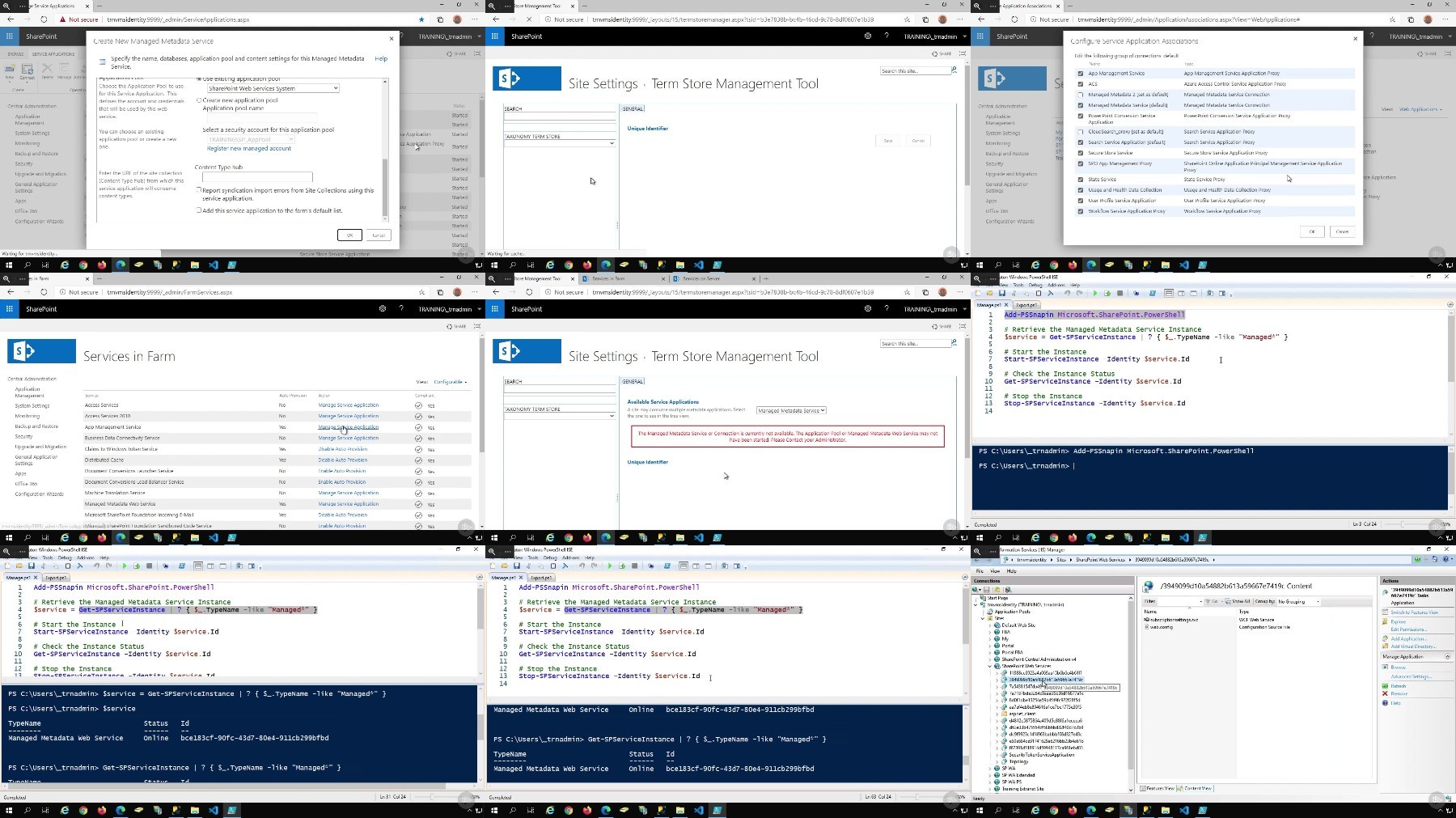1456x818 pixels.
Task: Click Firefox icon in taskbar beneath IIS Manager
Action: (x=1072, y=809)
